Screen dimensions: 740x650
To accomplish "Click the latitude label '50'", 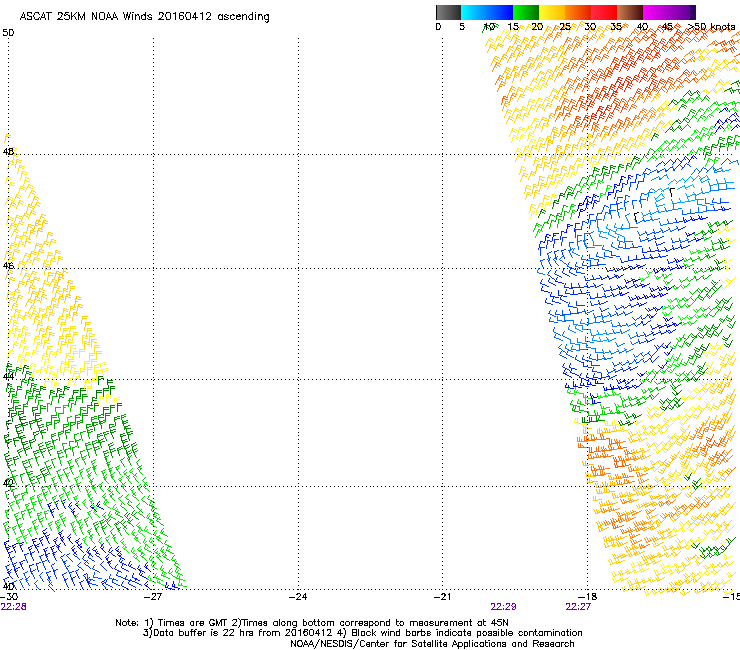I will pyautogui.click(x=8, y=33).
